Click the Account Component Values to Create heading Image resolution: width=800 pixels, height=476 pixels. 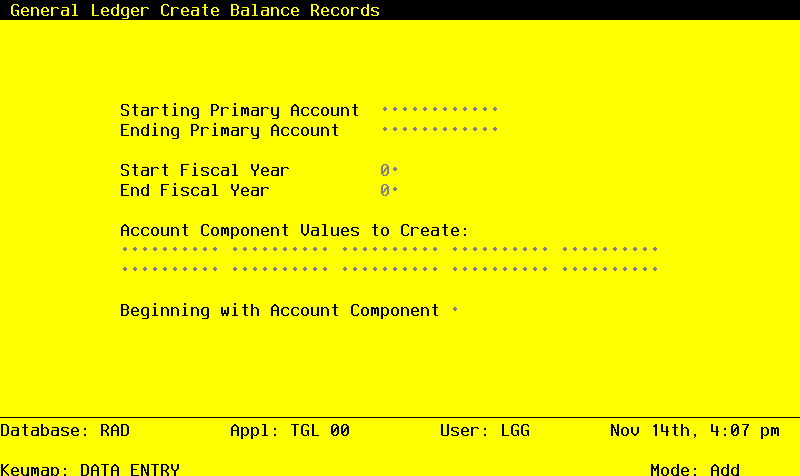point(294,230)
